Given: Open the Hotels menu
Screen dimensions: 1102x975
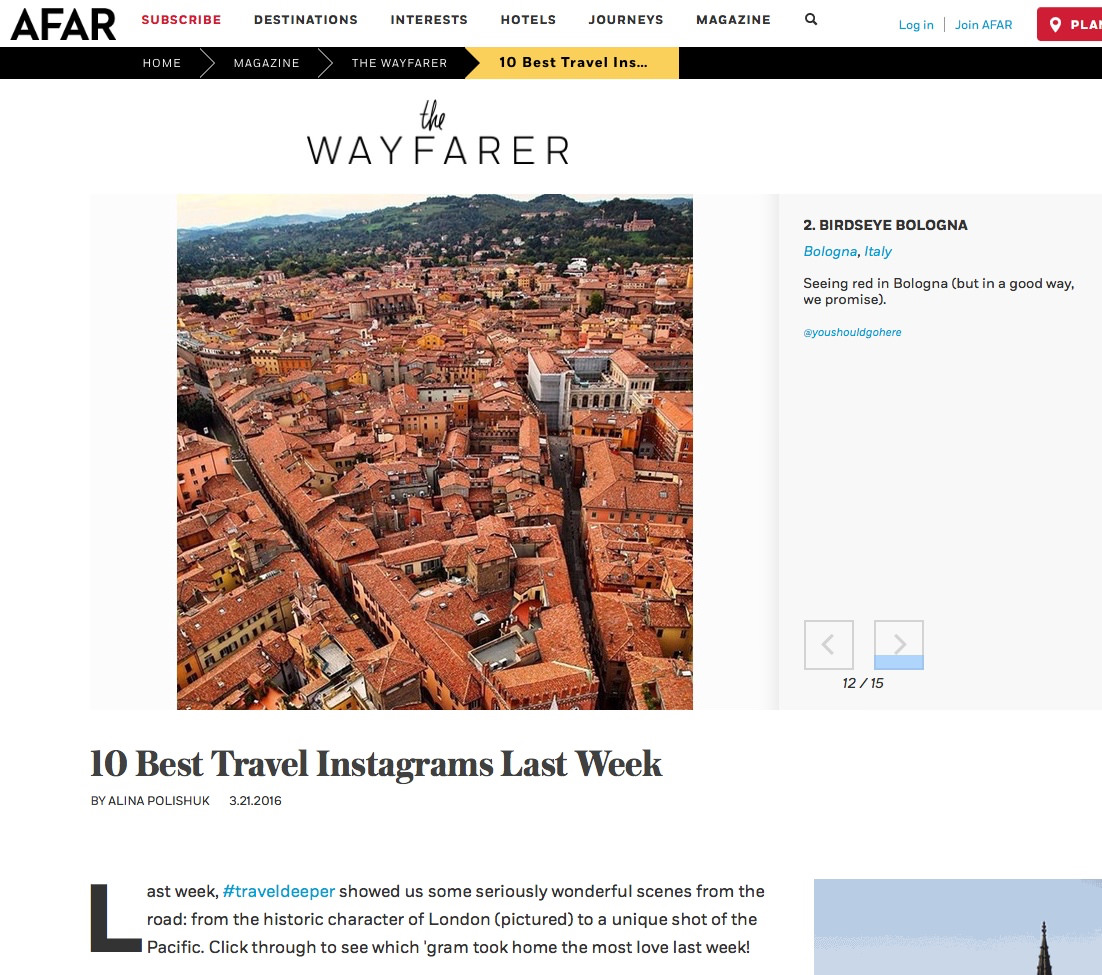Looking at the screenshot, I should [x=528, y=20].
